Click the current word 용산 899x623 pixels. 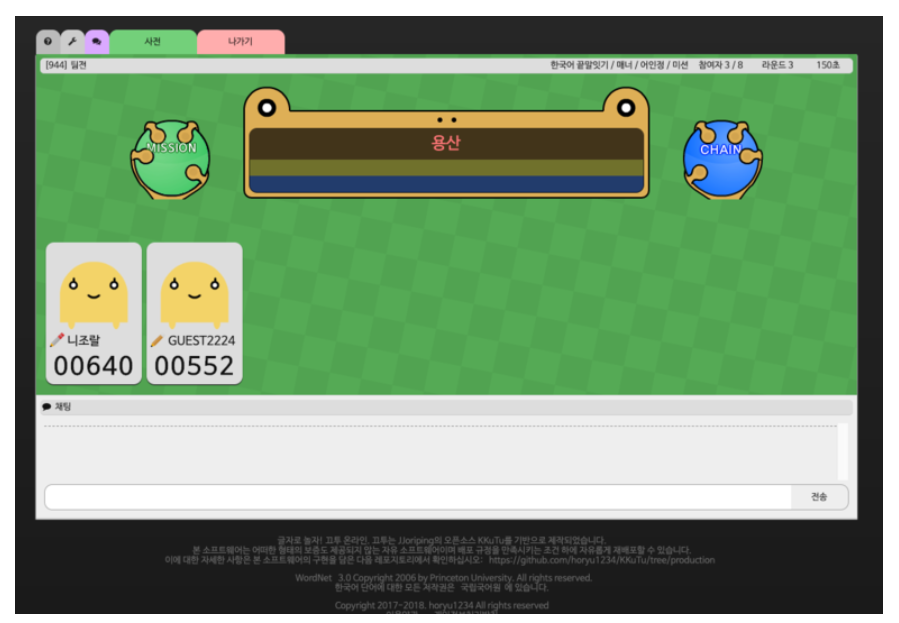tap(445, 143)
